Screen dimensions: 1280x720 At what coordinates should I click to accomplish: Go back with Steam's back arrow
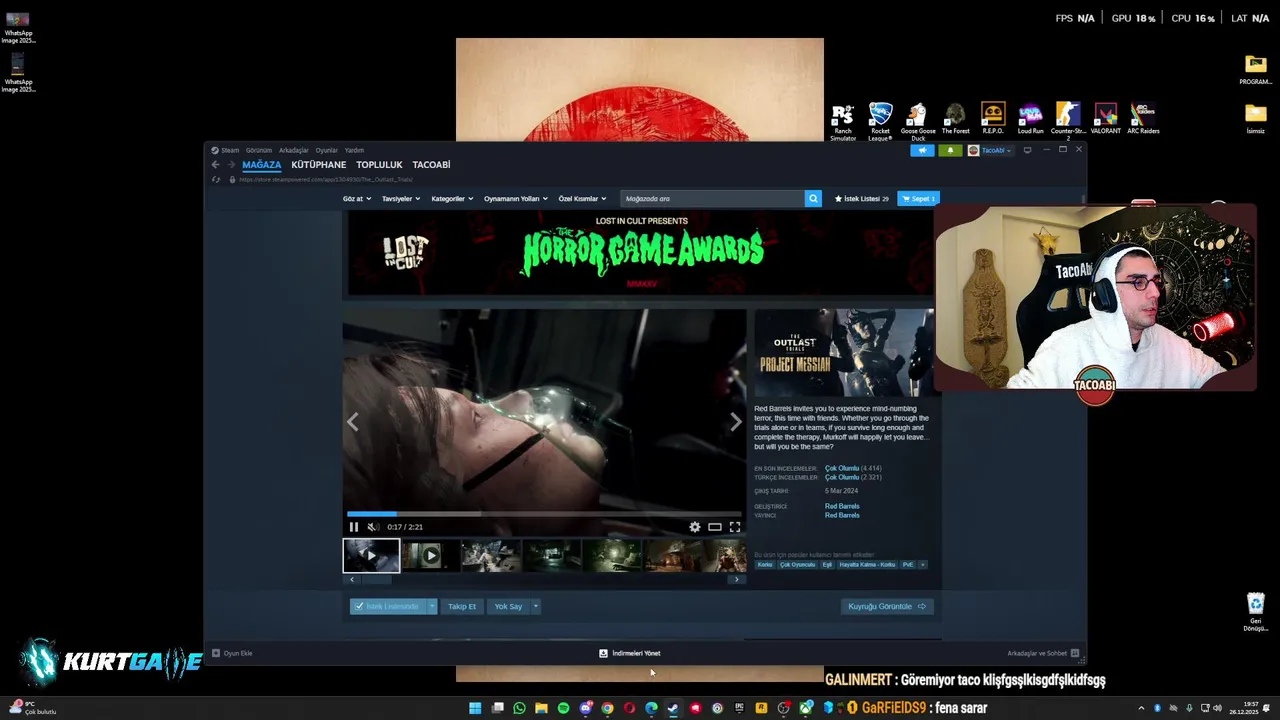(x=215, y=165)
